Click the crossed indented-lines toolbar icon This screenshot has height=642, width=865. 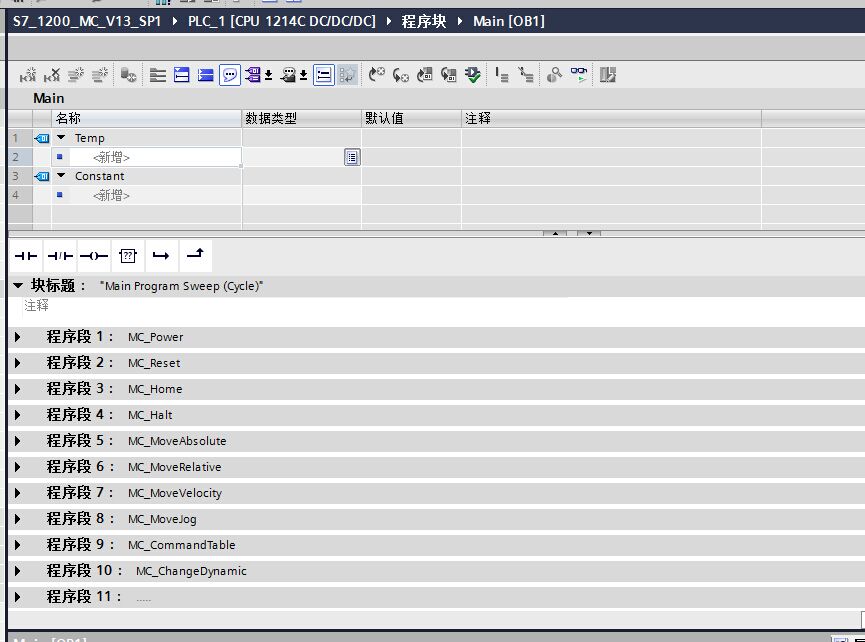525,74
